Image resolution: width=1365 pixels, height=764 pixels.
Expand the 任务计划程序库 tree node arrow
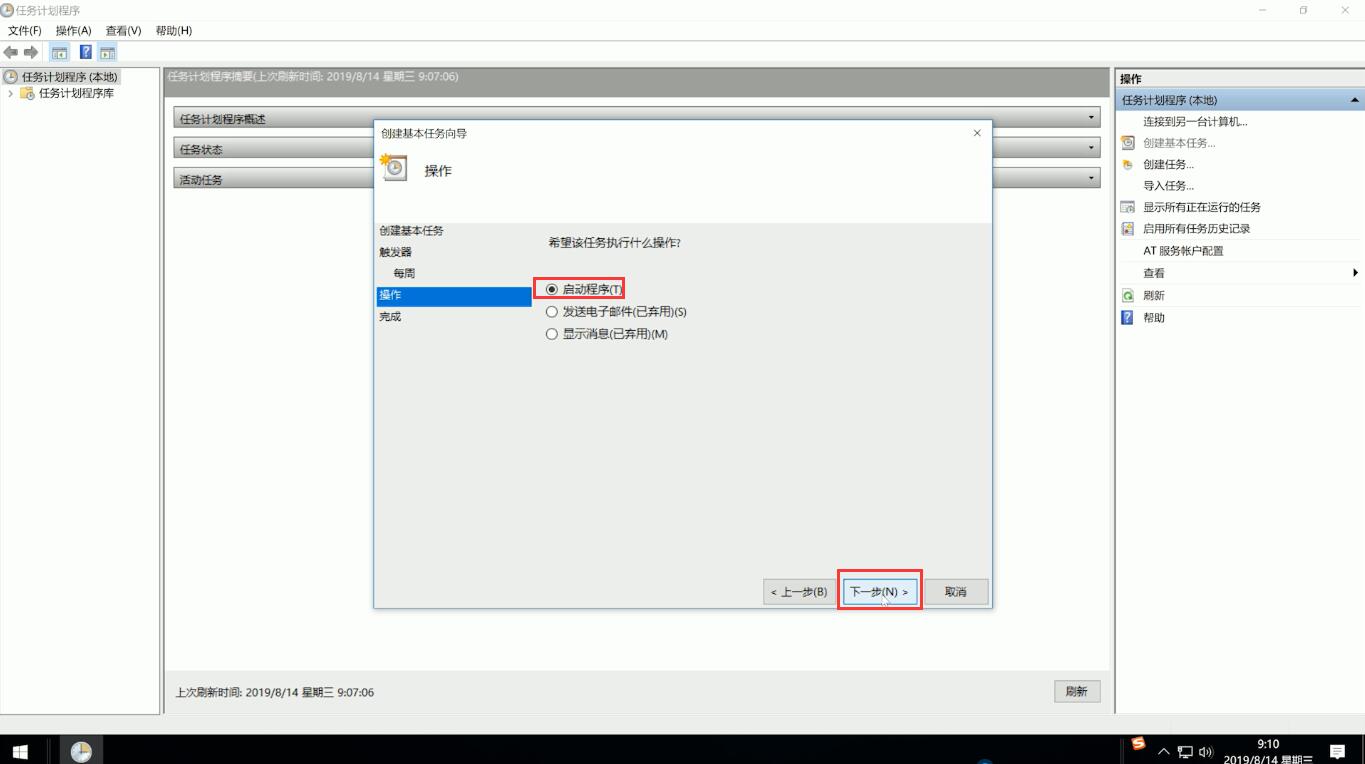coord(11,93)
